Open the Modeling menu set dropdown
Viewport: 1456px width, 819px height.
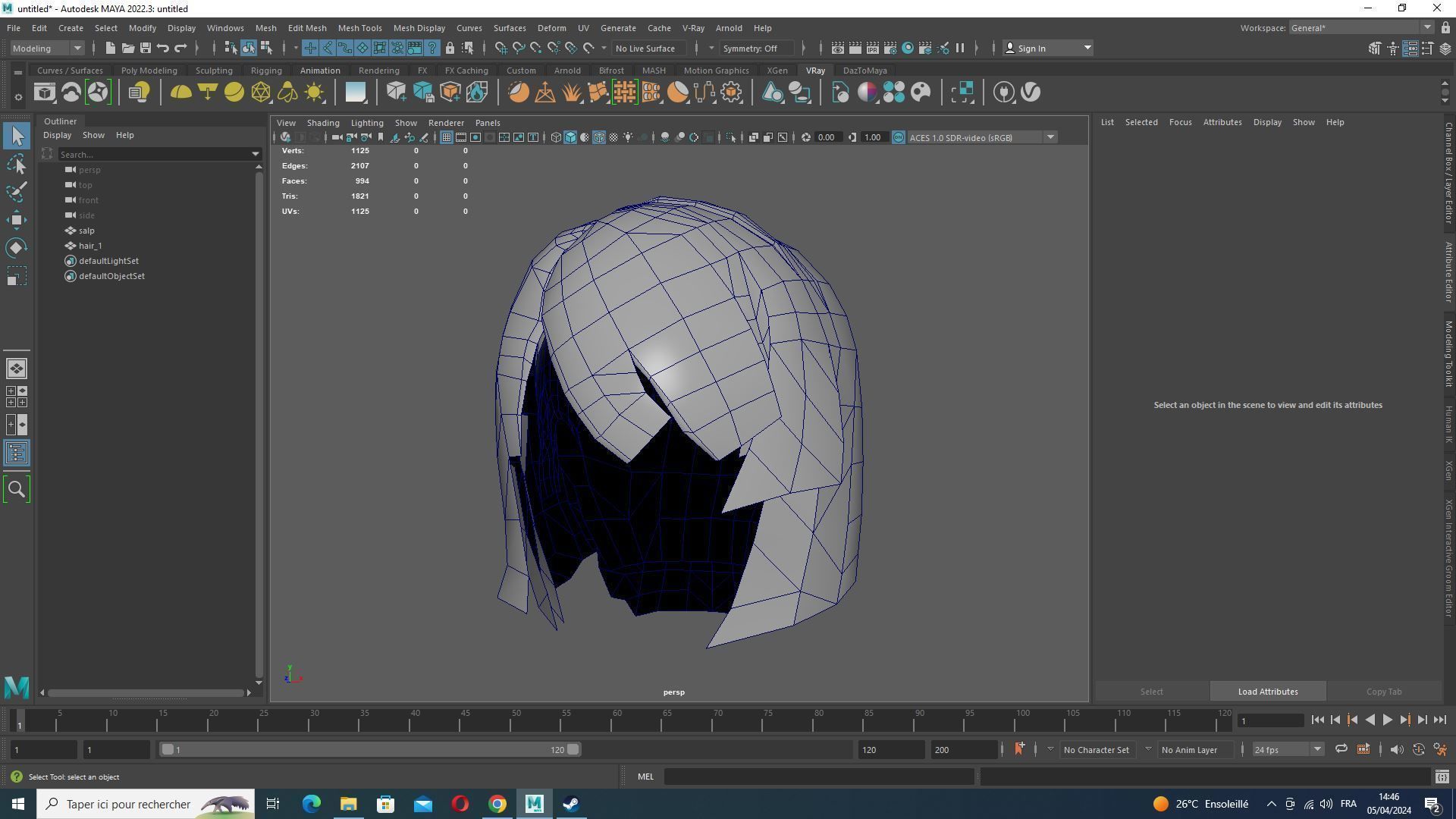click(x=47, y=49)
